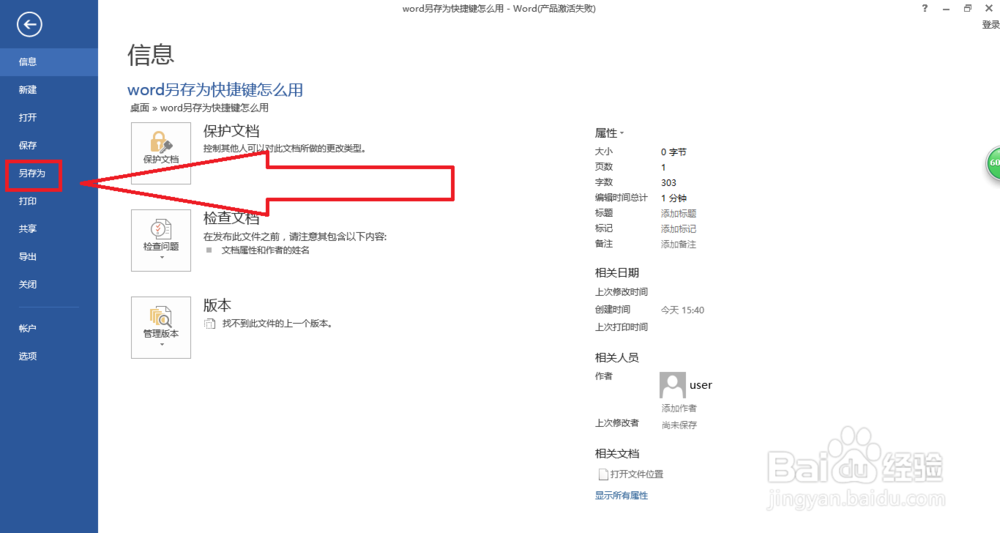Screen dimensions: 1000x533
Task: Select the 打开 (Open) menu item
Action: (49, 118)
